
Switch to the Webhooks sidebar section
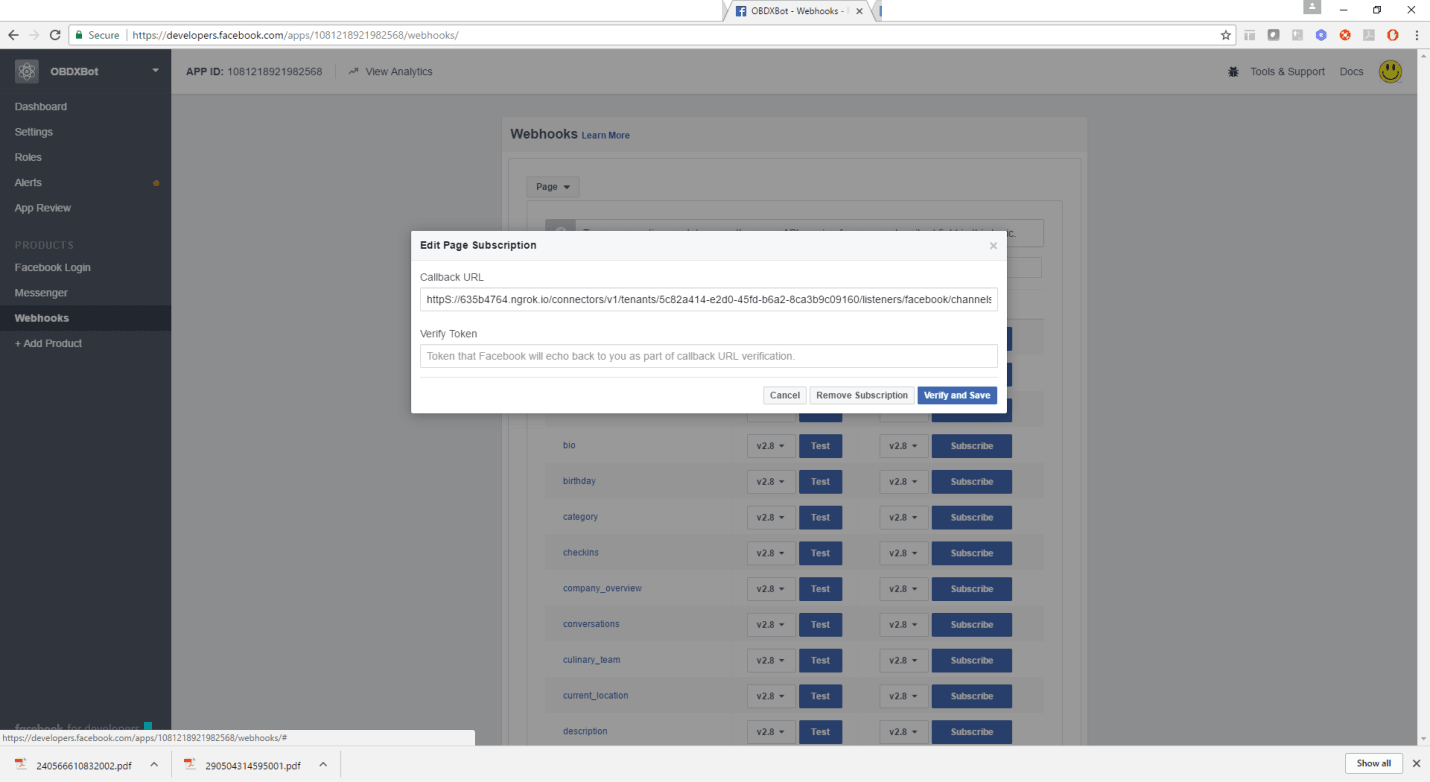click(x=40, y=318)
